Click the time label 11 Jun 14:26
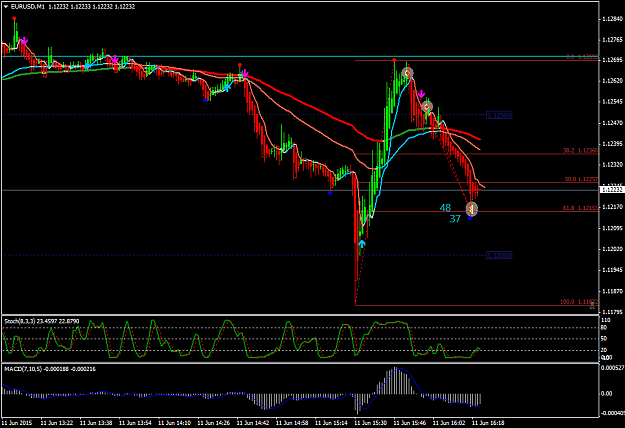 click(x=214, y=422)
